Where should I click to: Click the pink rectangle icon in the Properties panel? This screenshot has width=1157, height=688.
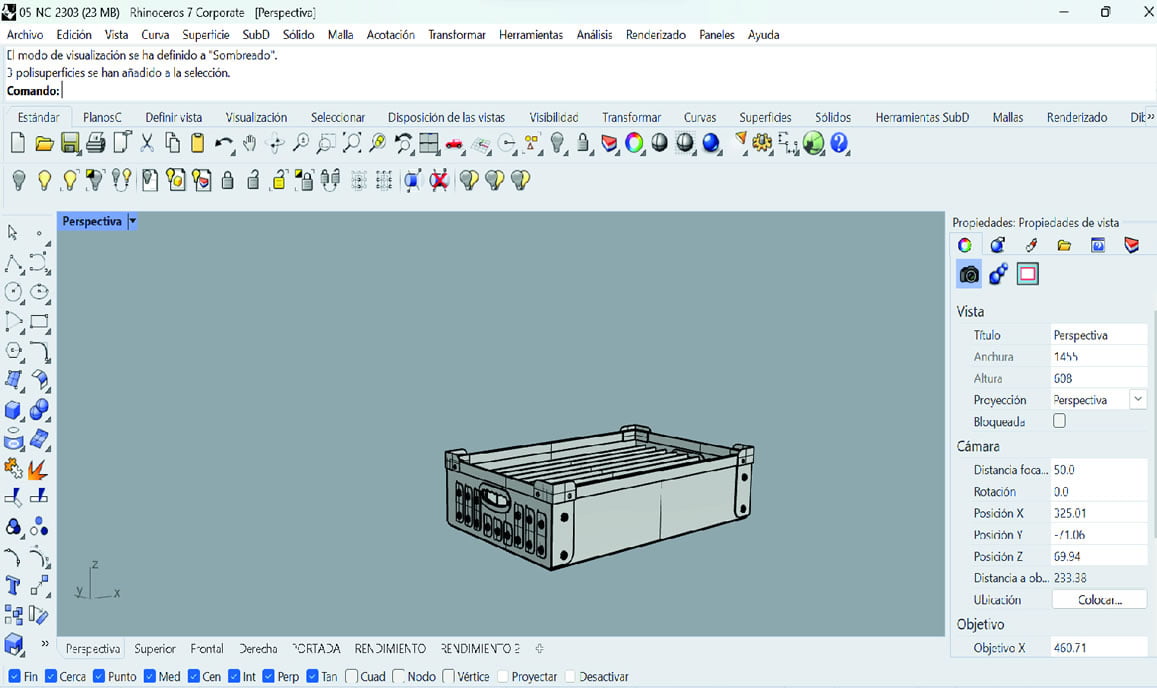click(x=1027, y=274)
